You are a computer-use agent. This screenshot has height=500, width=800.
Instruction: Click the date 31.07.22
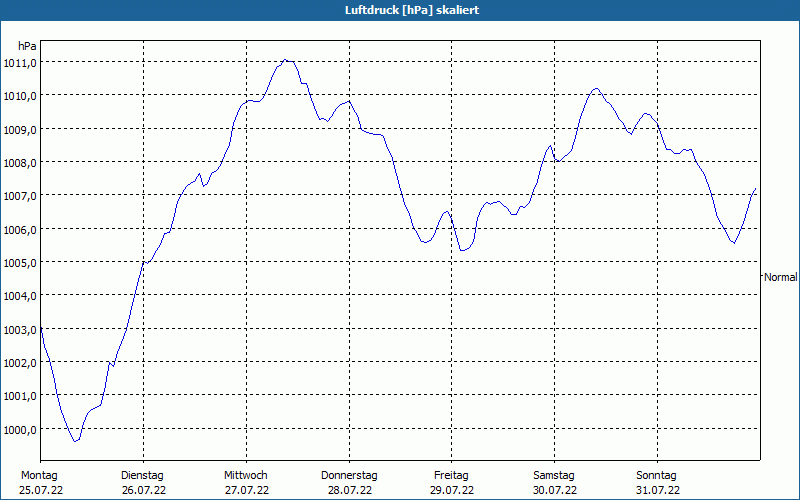(658, 490)
